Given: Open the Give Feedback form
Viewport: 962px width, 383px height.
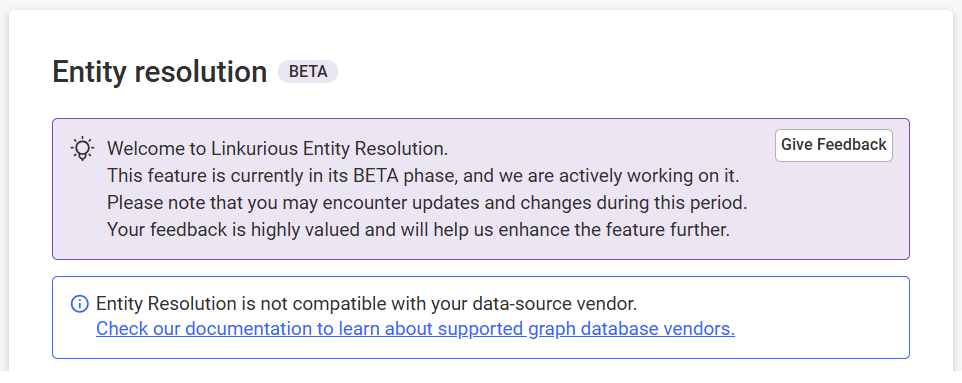Looking at the screenshot, I should click(x=833, y=145).
